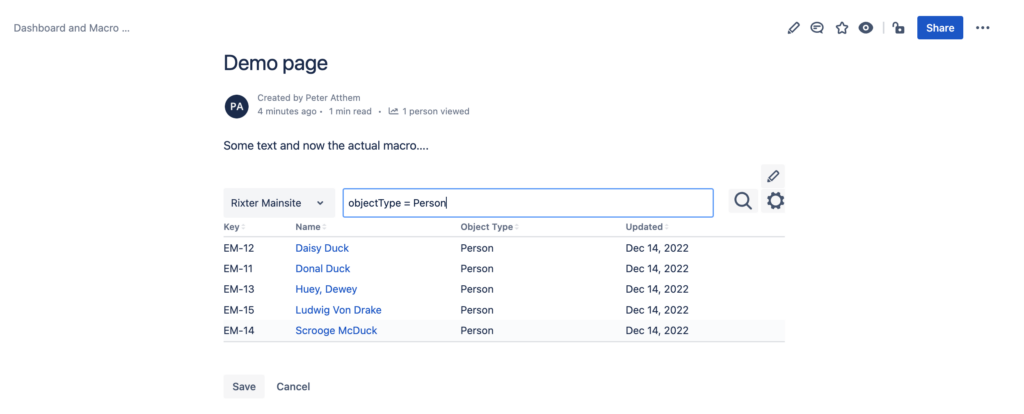Sort table by Name column

[310, 227]
